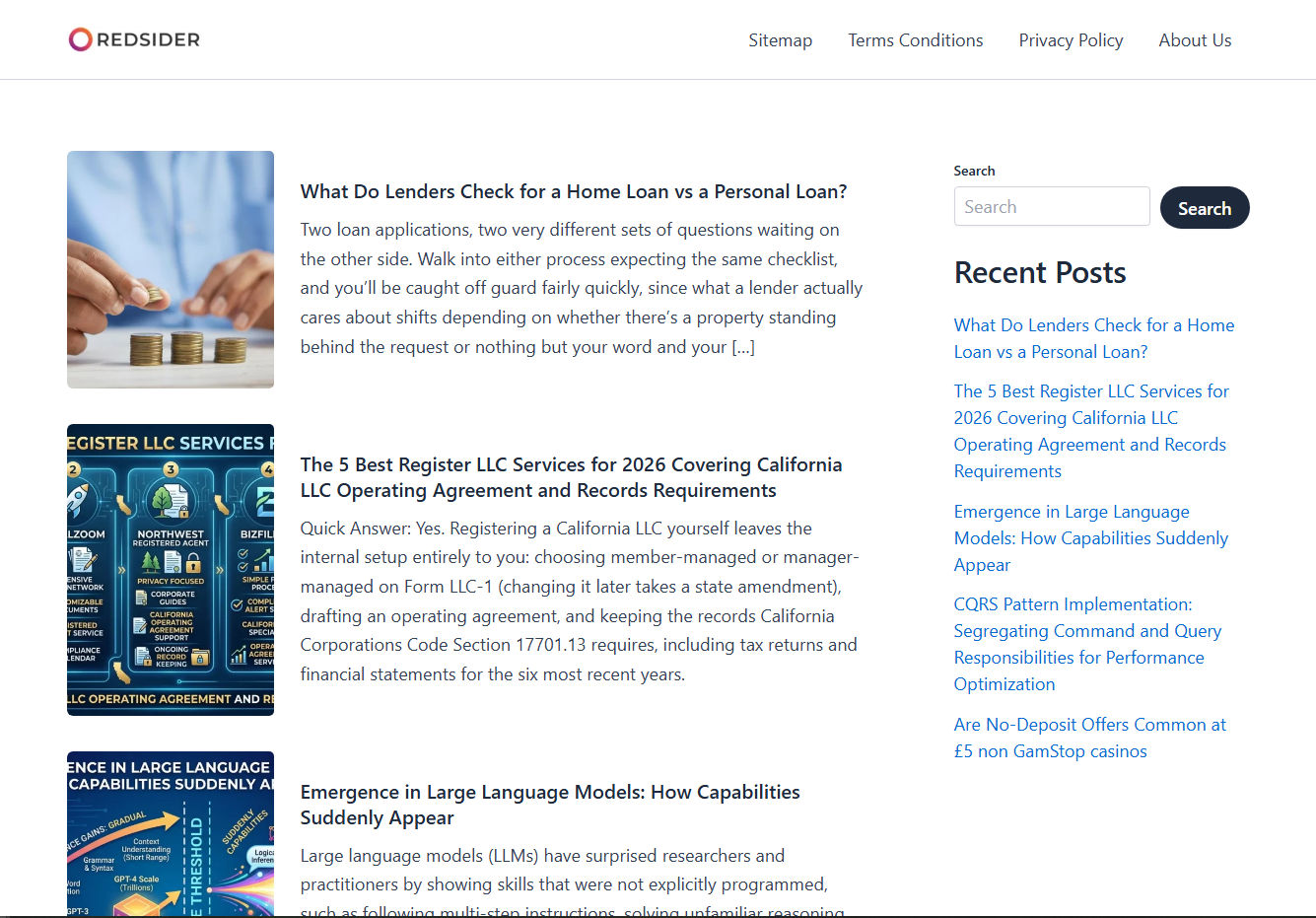Go to Terms Conditions page

(x=916, y=40)
